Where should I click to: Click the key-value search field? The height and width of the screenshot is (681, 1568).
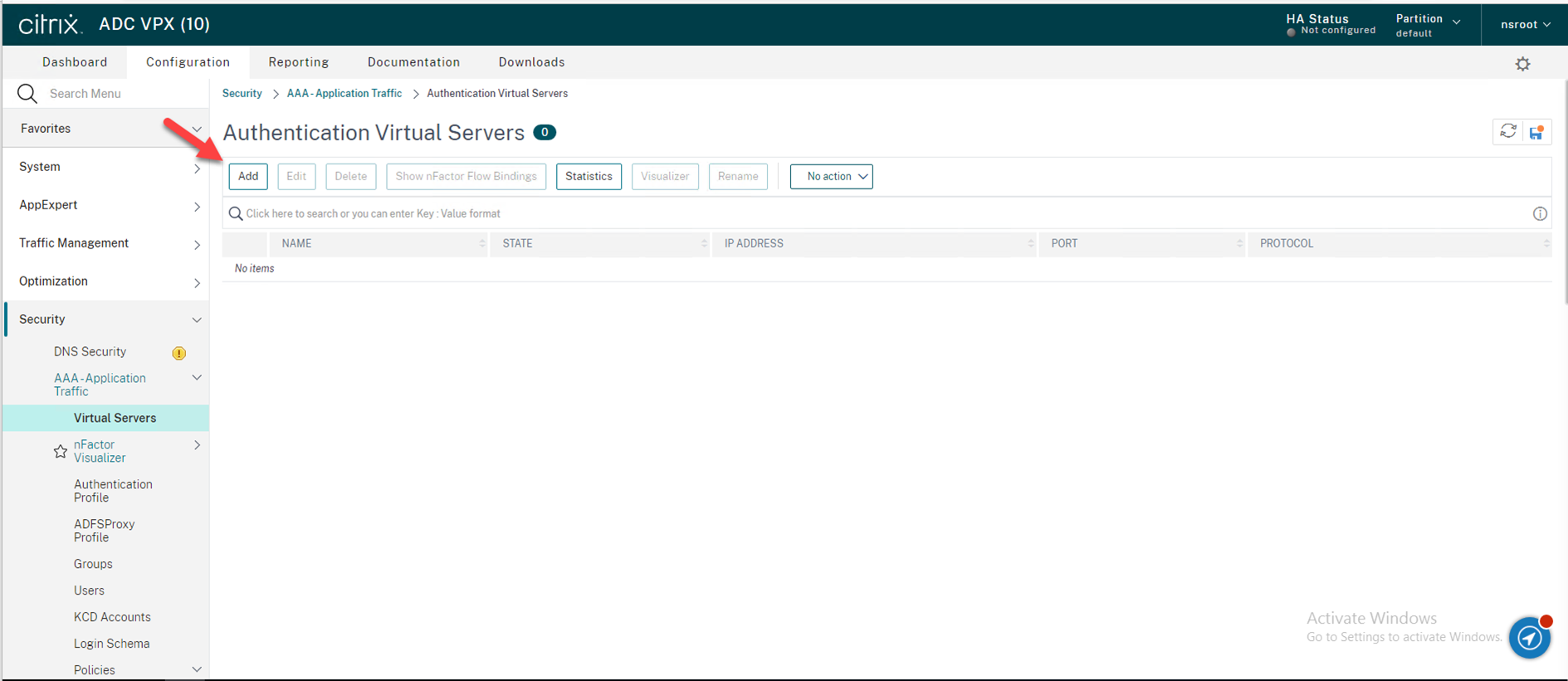pos(830,214)
